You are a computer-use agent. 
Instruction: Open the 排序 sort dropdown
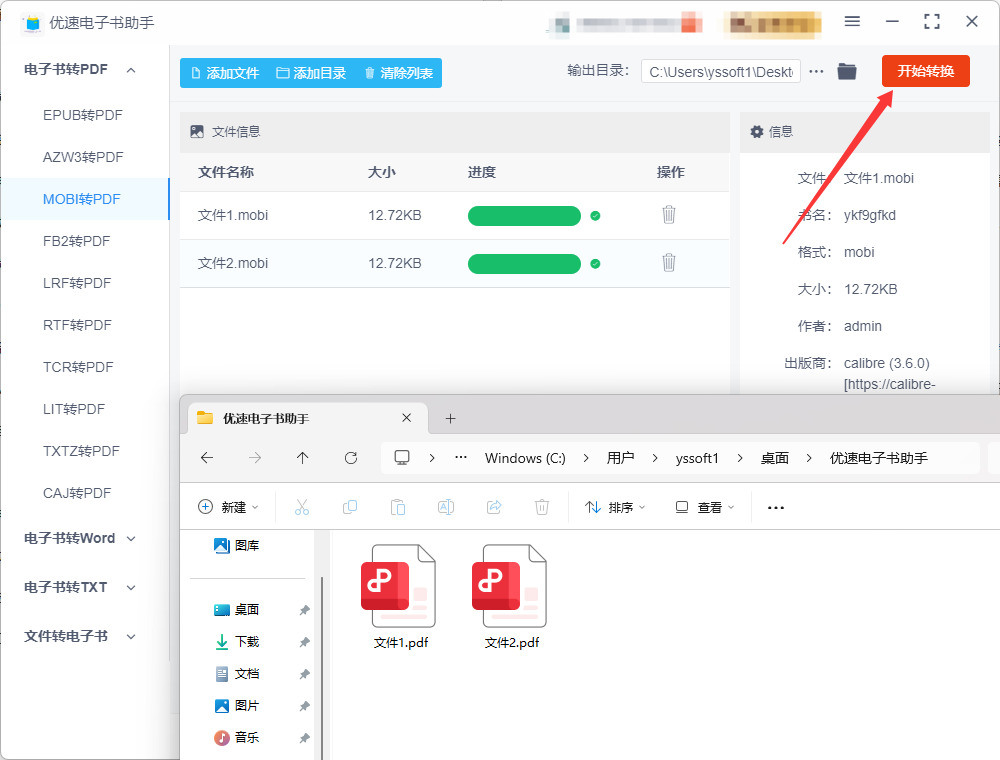pos(615,508)
